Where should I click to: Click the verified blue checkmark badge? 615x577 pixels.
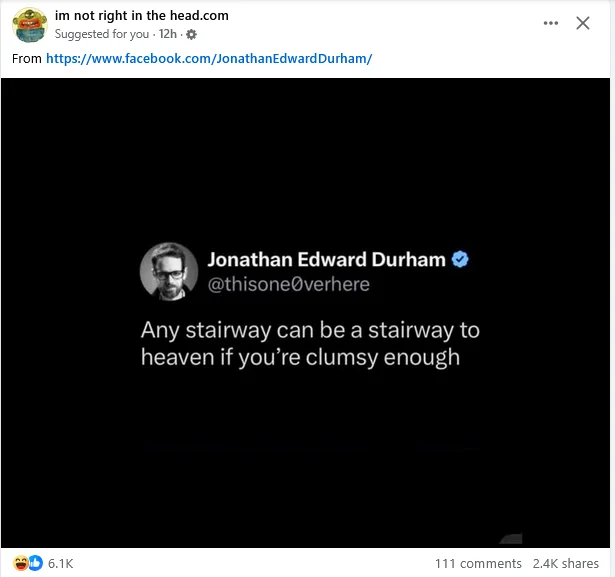(460, 259)
